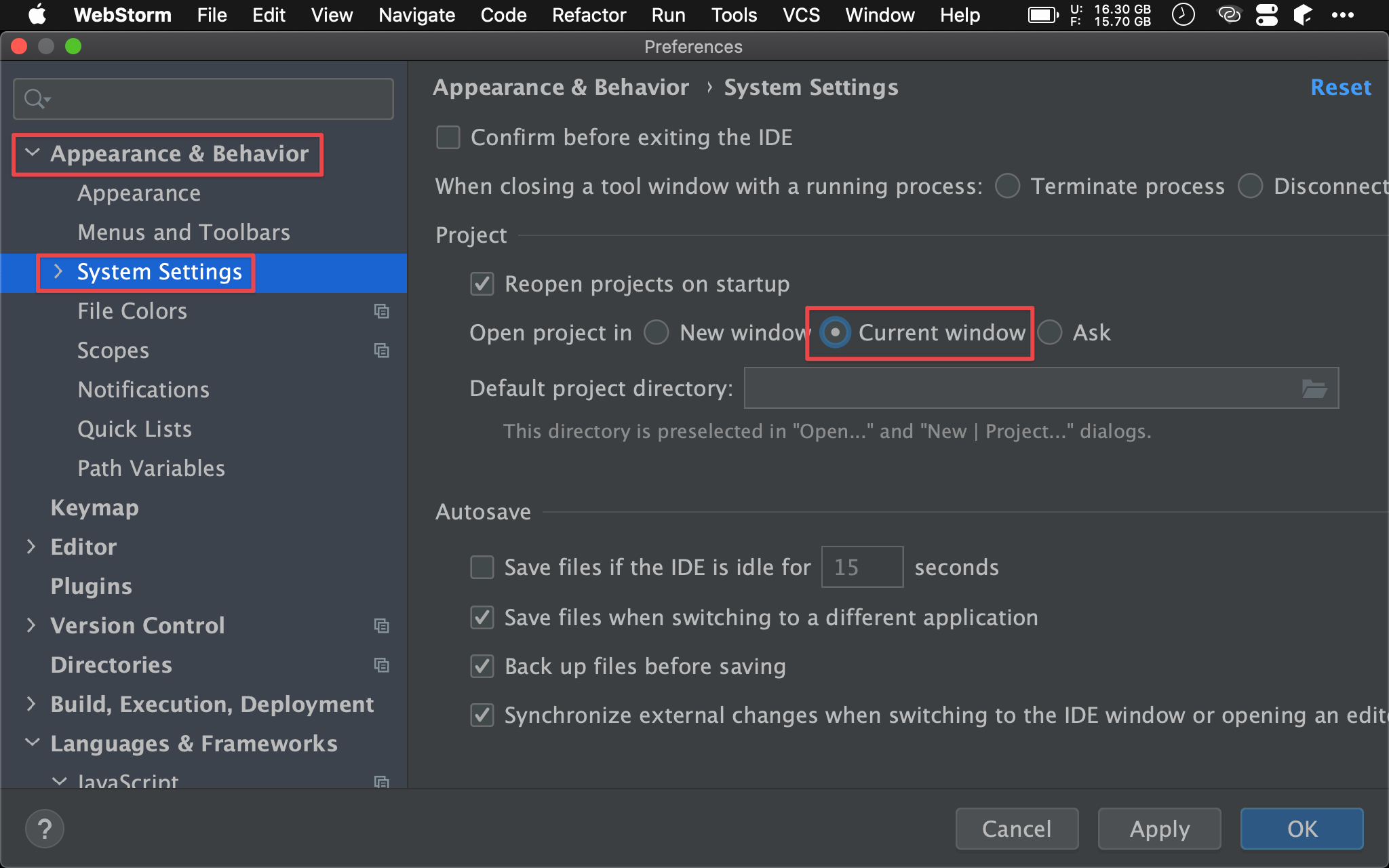Screen dimensions: 1389x868
Task: Expand the Editor settings section
Action: [x=31, y=547]
